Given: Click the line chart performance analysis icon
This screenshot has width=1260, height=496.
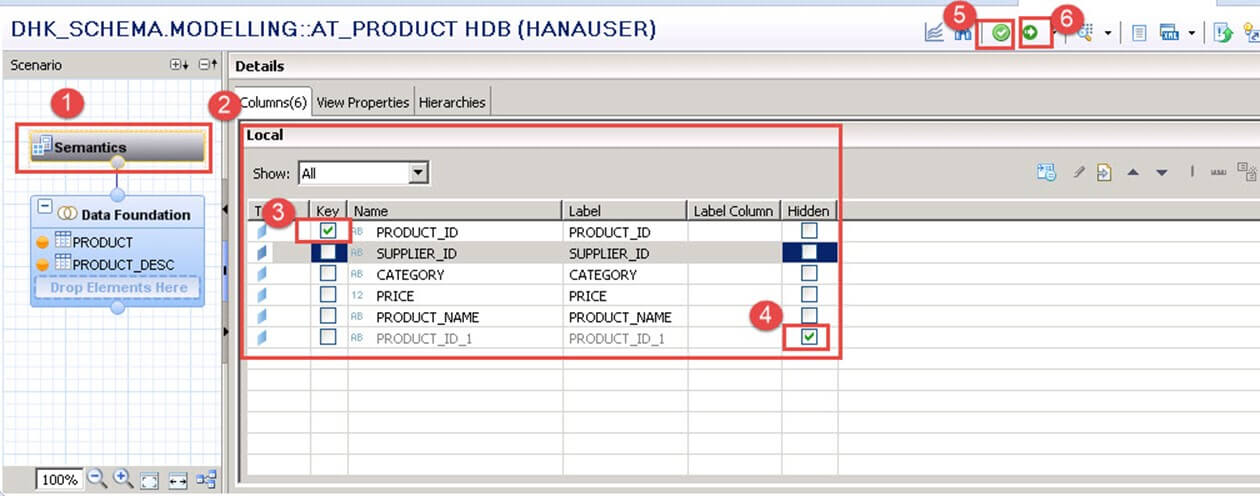Looking at the screenshot, I should 934,33.
